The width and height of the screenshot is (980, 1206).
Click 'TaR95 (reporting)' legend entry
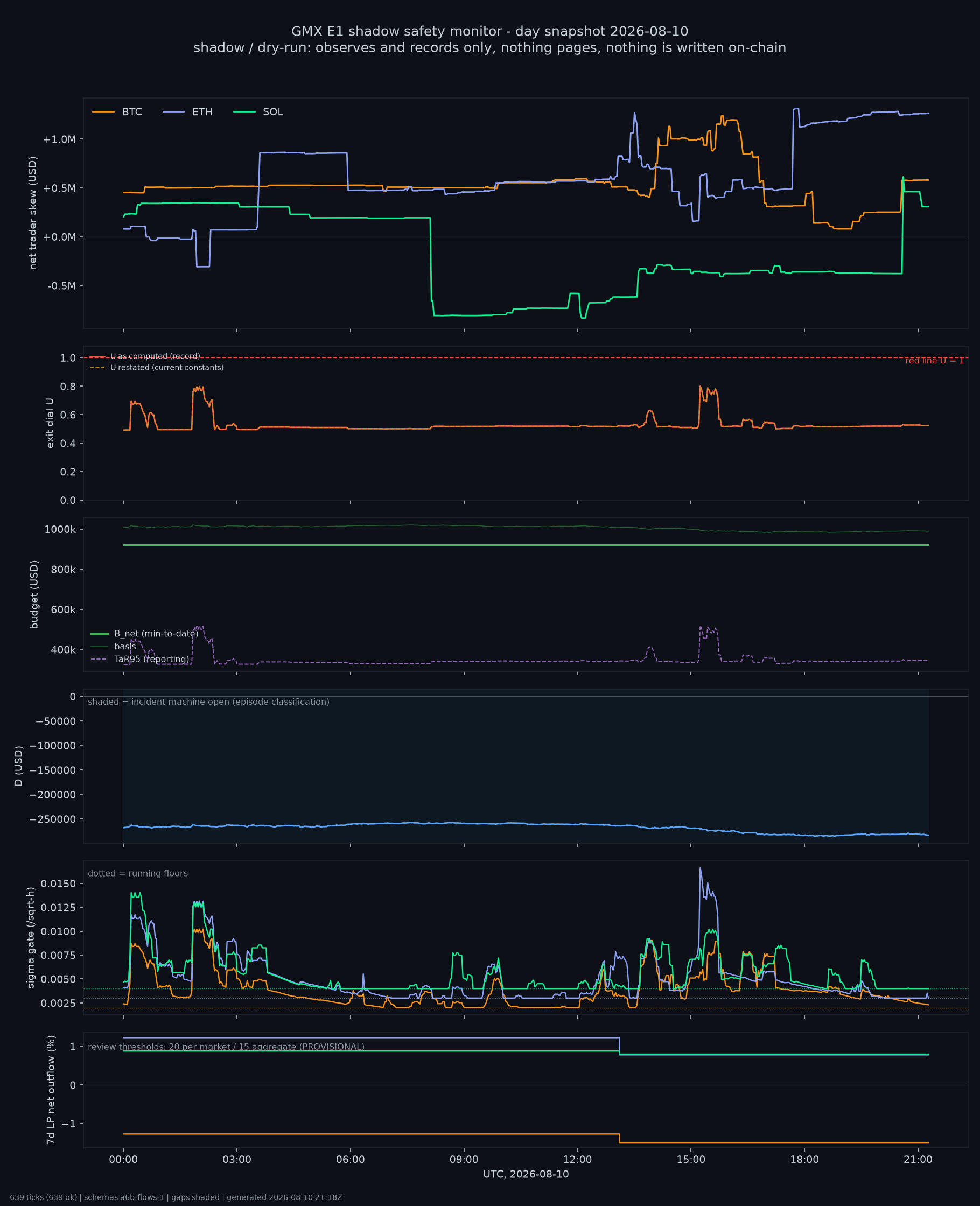152,659
